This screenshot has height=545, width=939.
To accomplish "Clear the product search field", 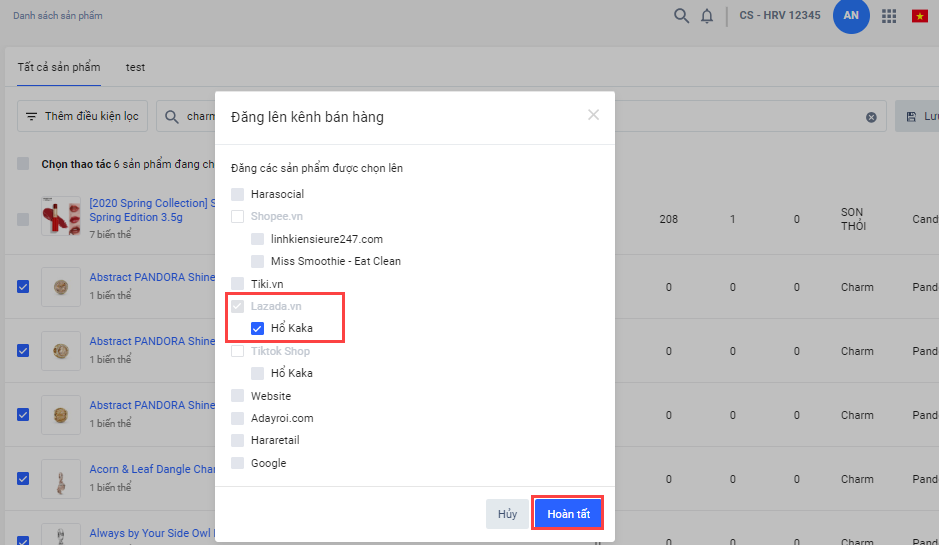I will pos(871,117).
